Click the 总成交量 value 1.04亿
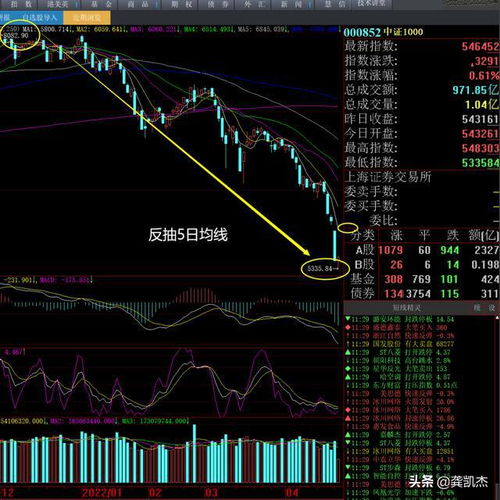500x500 pixels. point(482,105)
